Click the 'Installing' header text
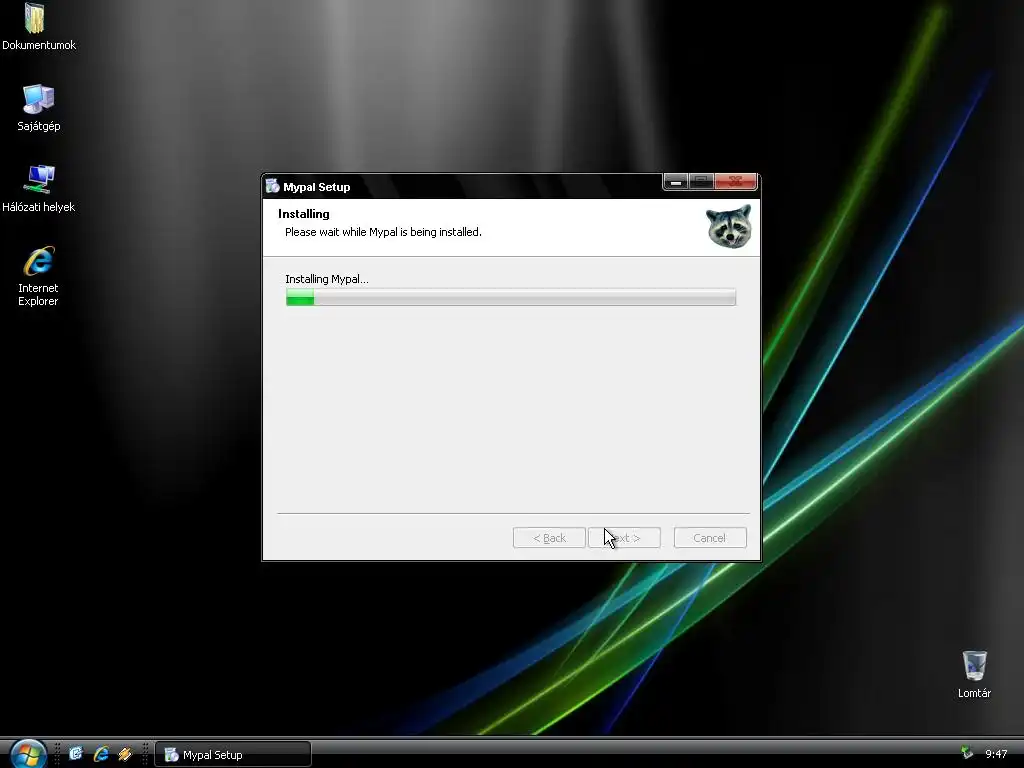1024x768 pixels. [x=304, y=214]
